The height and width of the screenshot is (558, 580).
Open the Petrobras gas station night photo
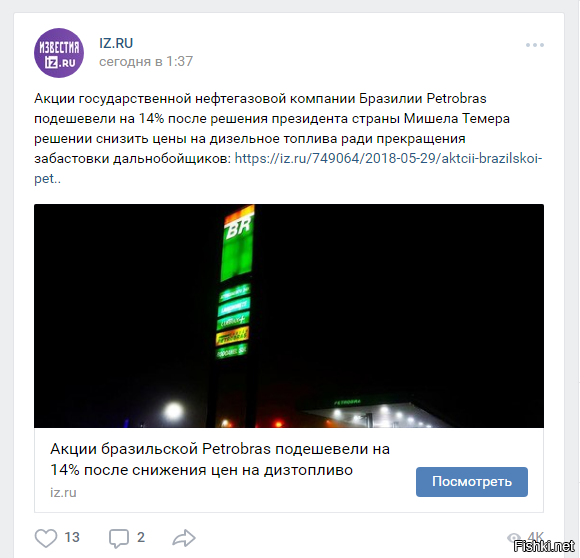pyautogui.click(x=289, y=316)
